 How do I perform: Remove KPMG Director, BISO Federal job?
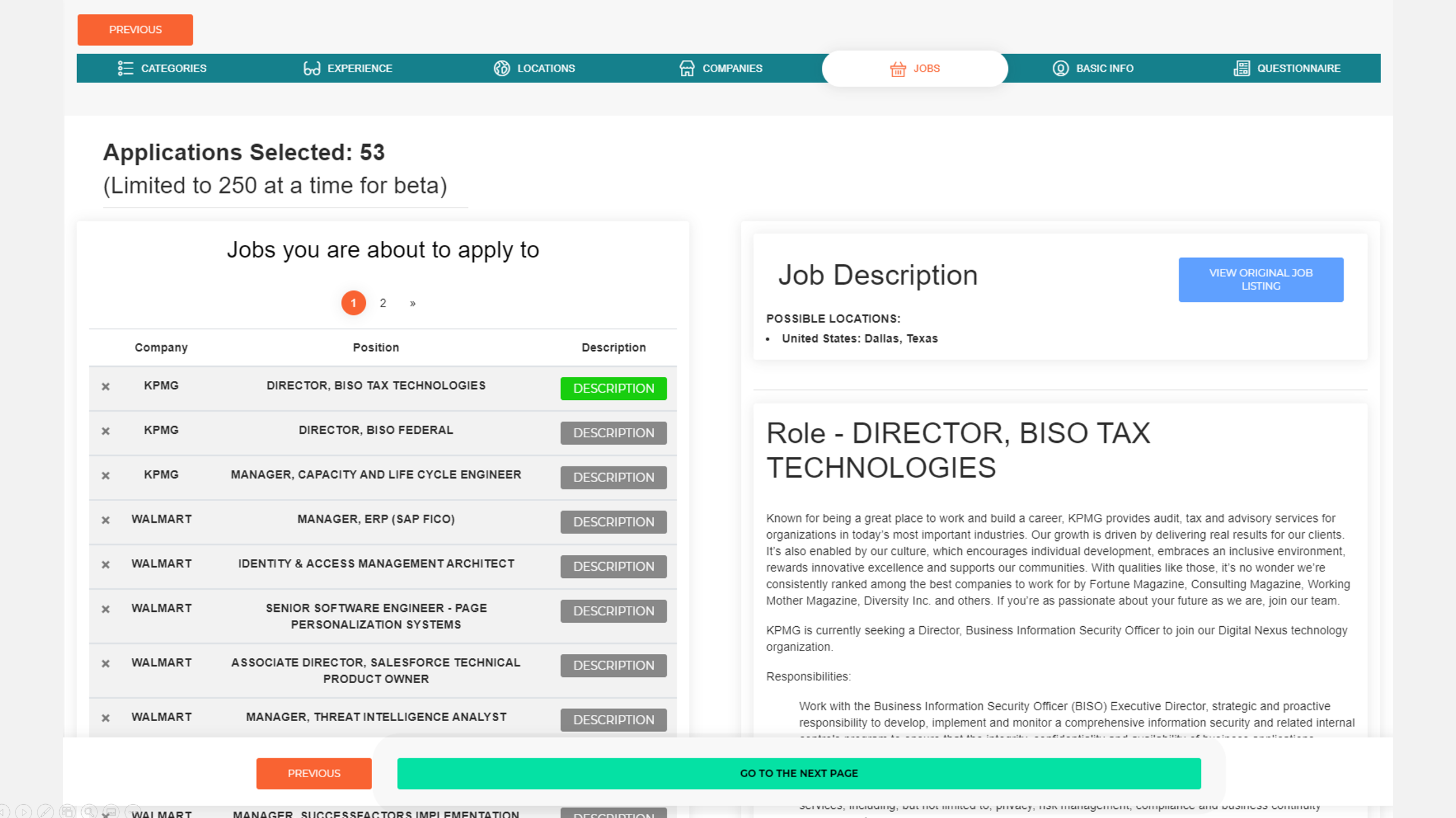(105, 431)
